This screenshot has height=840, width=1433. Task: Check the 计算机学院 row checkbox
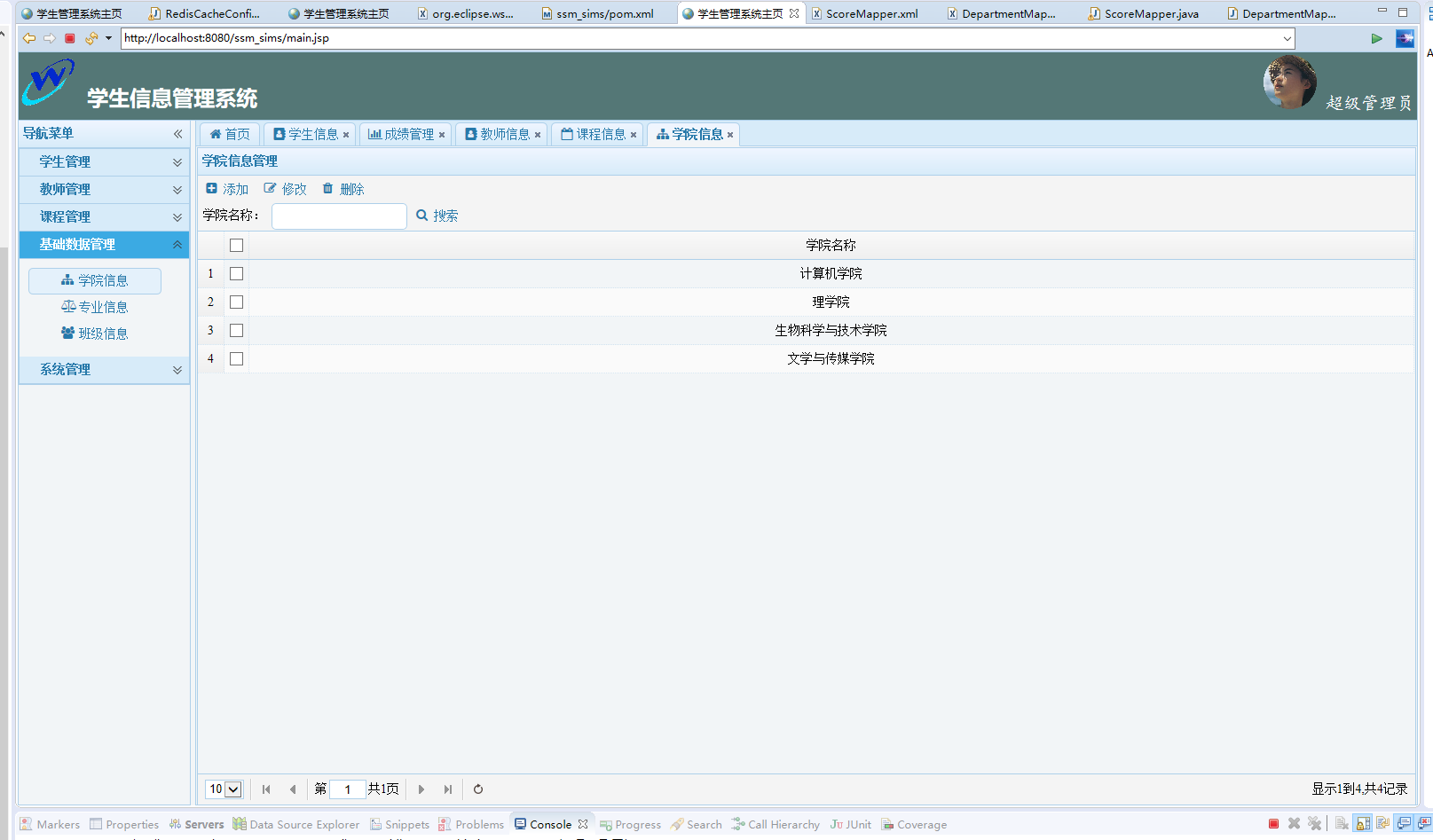pyautogui.click(x=236, y=274)
